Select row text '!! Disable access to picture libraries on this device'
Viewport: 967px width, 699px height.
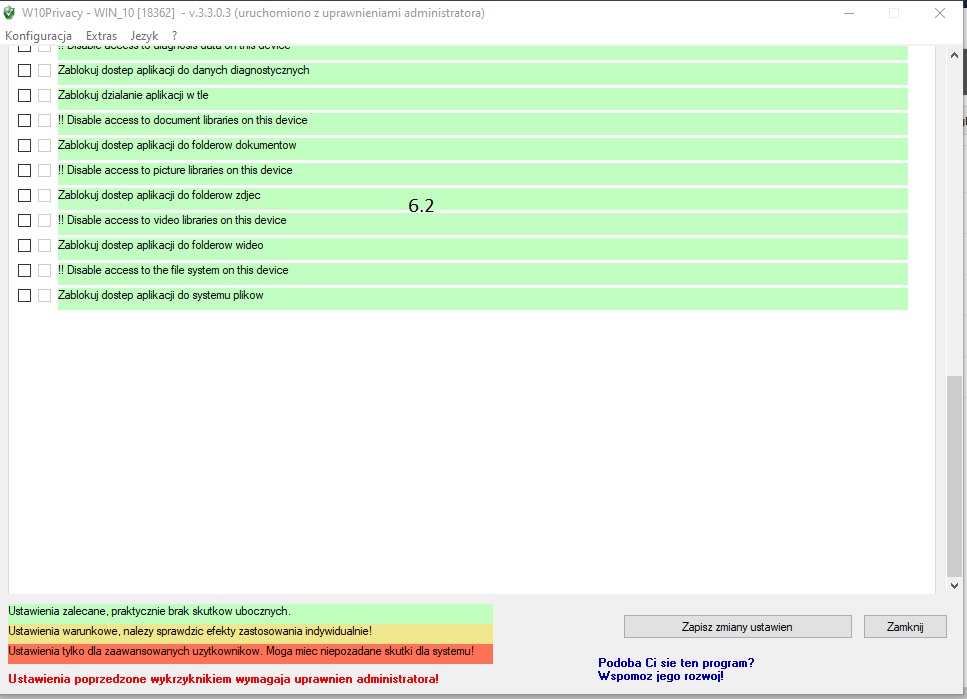(175, 170)
